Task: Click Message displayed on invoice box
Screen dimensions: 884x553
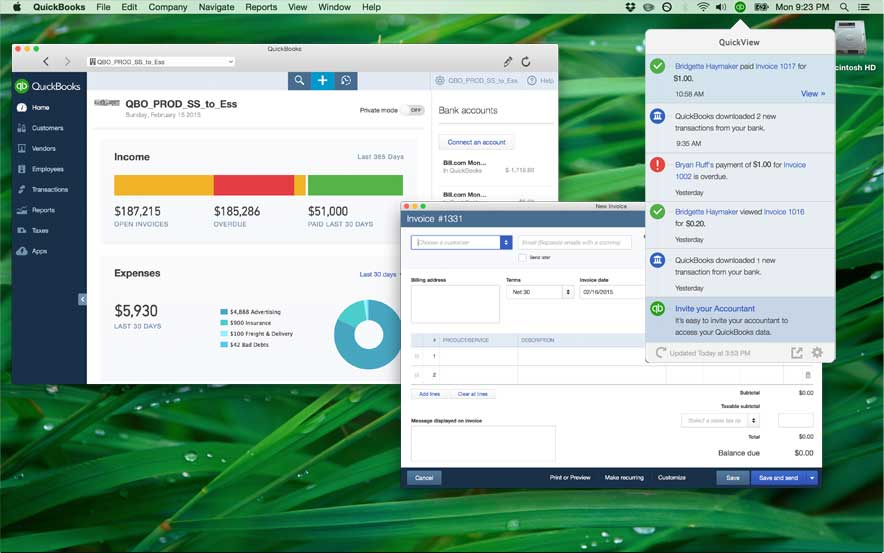Action: (483, 444)
